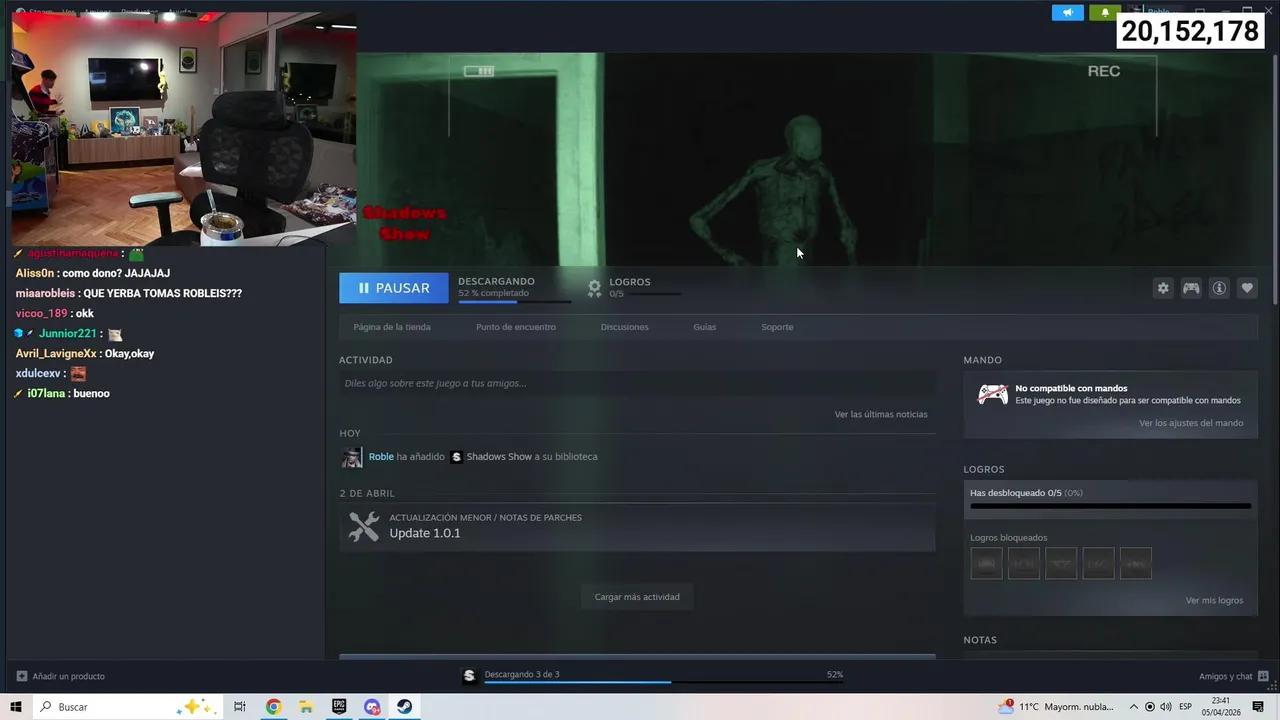Switch to Guías tab
Viewport: 1280px width, 720px height.
coord(705,327)
